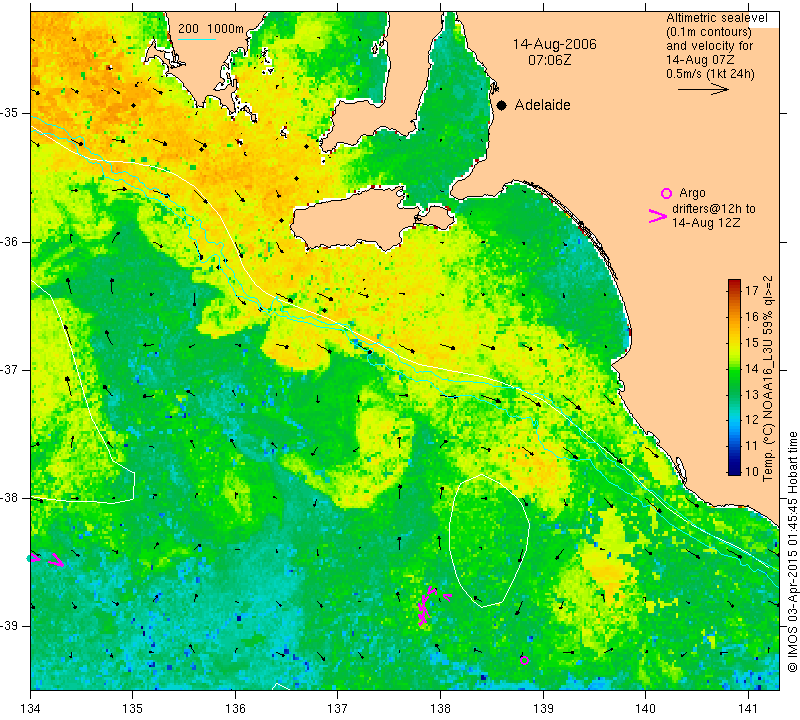
Task: Click the 0.5m/s velocity scale arrow
Action: coord(703,89)
